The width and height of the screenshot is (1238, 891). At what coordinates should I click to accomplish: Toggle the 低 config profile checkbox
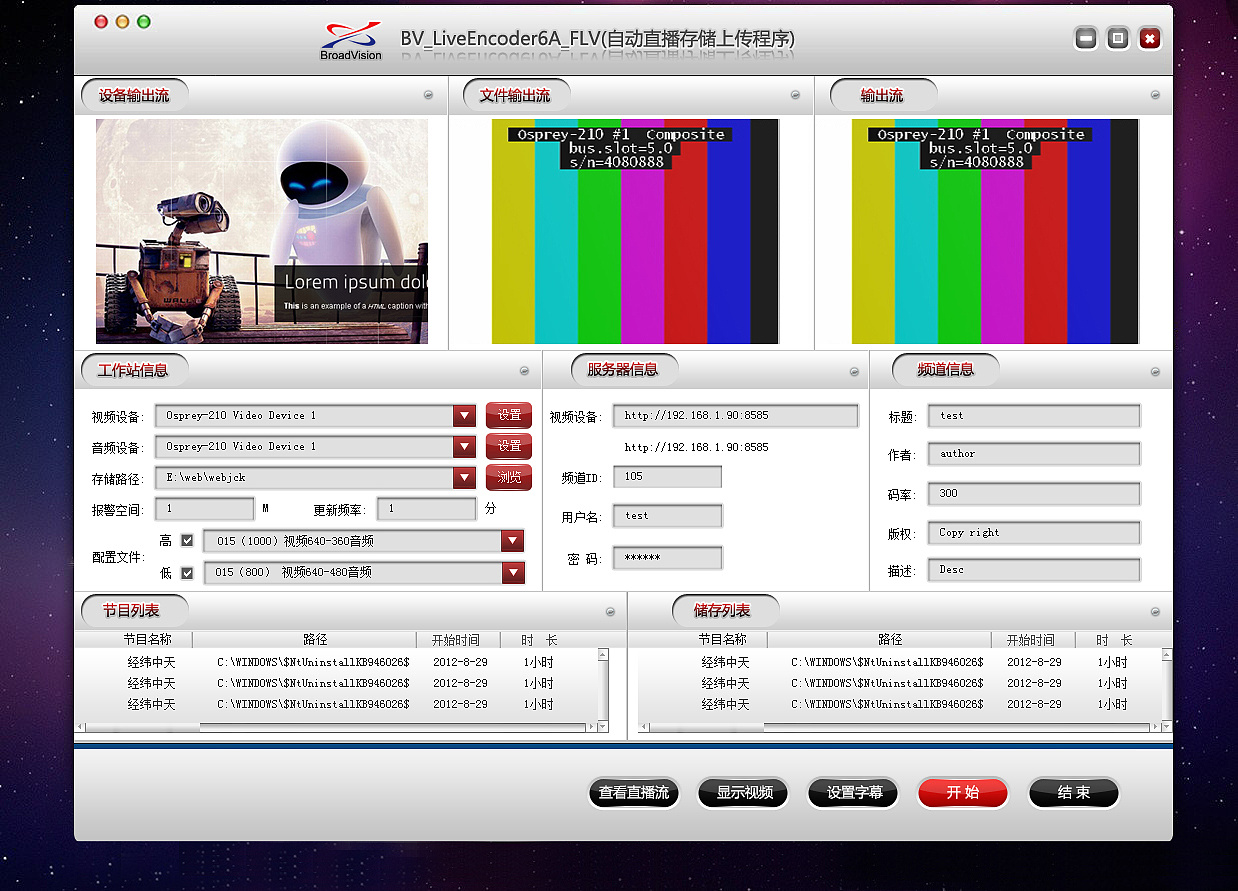pos(187,573)
